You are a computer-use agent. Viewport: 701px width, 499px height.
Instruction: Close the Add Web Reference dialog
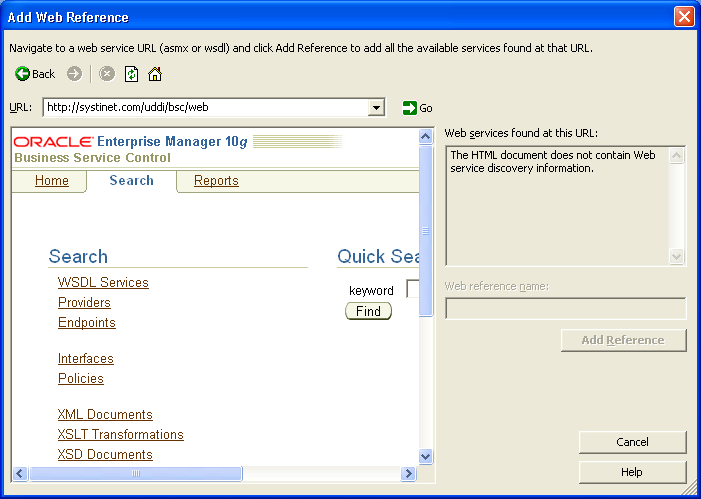pos(684,17)
